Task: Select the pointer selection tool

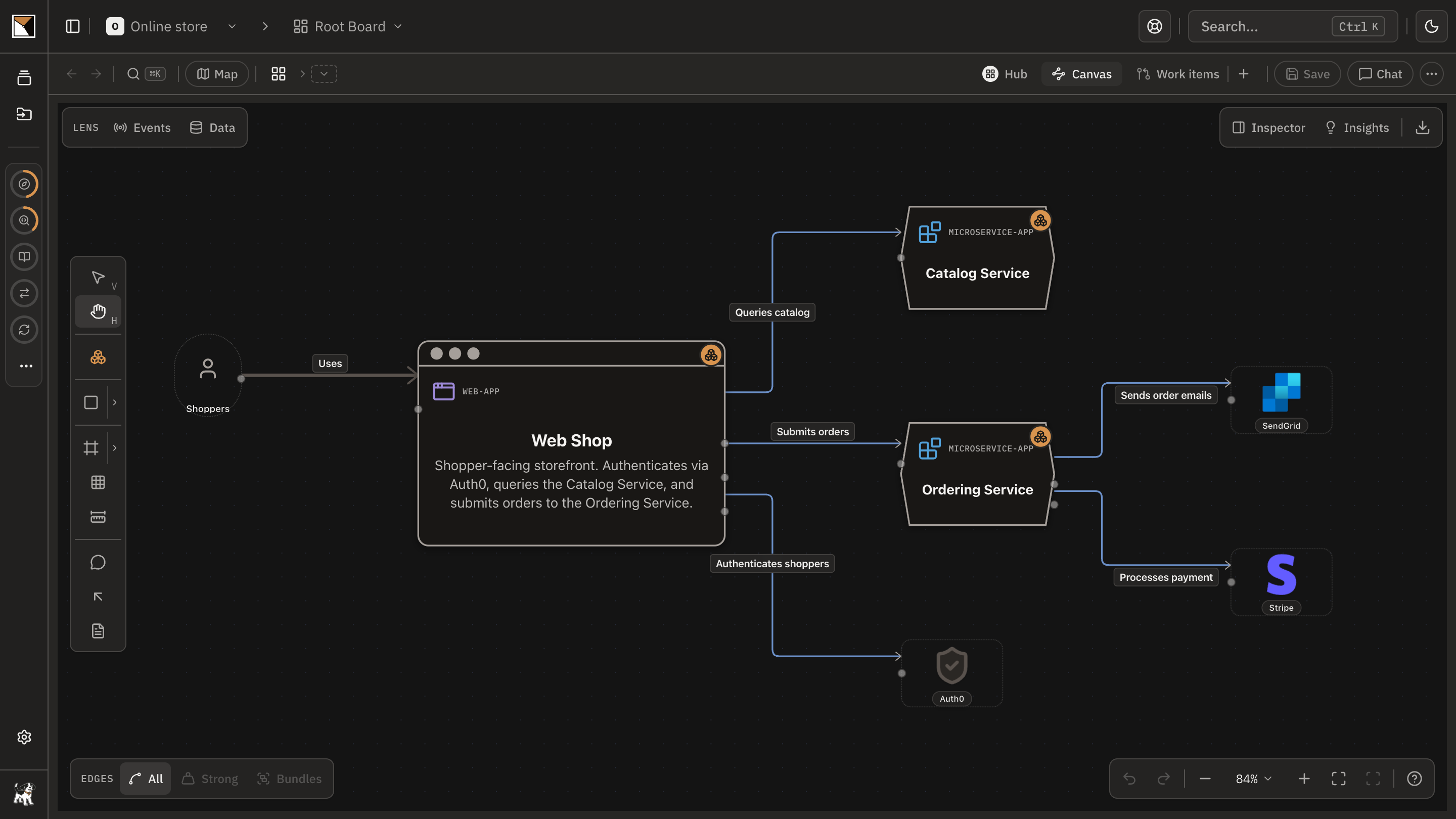Action: pyautogui.click(x=98, y=278)
